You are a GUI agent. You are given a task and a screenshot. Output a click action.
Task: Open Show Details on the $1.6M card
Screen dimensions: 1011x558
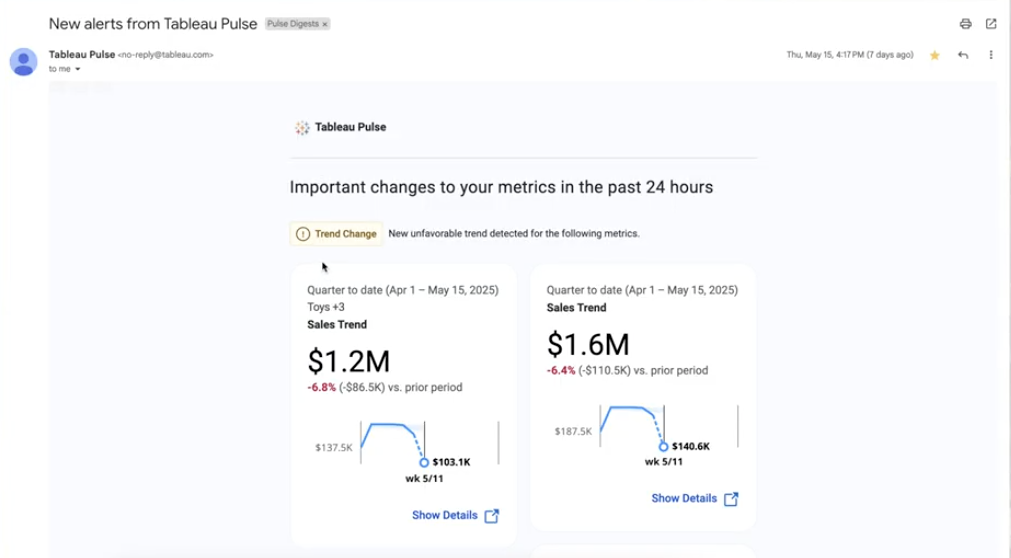[x=684, y=498]
